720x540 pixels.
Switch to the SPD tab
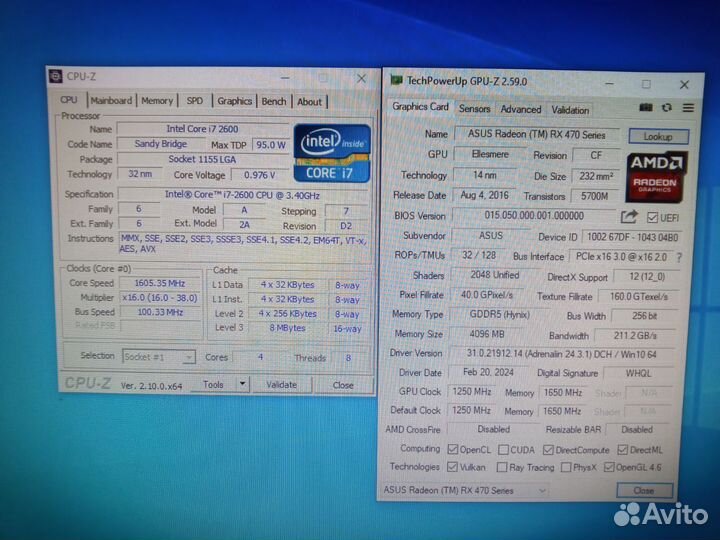pyautogui.click(x=195, y=101)
